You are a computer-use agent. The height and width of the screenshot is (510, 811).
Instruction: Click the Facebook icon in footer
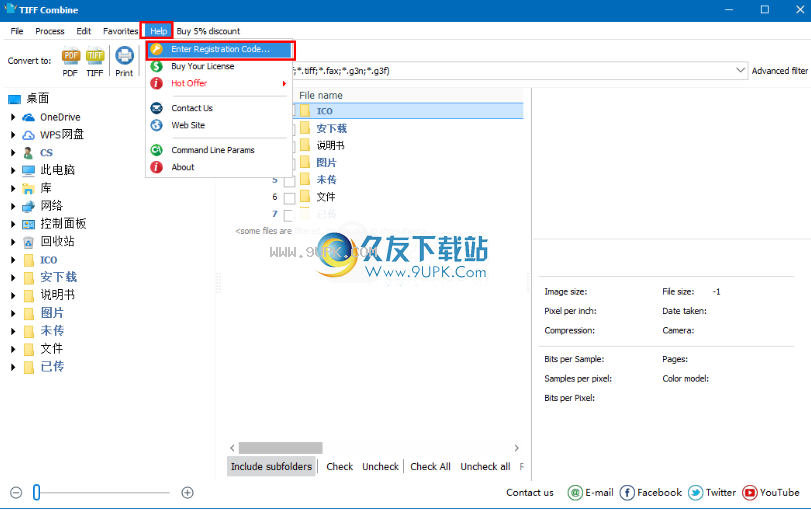coord(627,493)
